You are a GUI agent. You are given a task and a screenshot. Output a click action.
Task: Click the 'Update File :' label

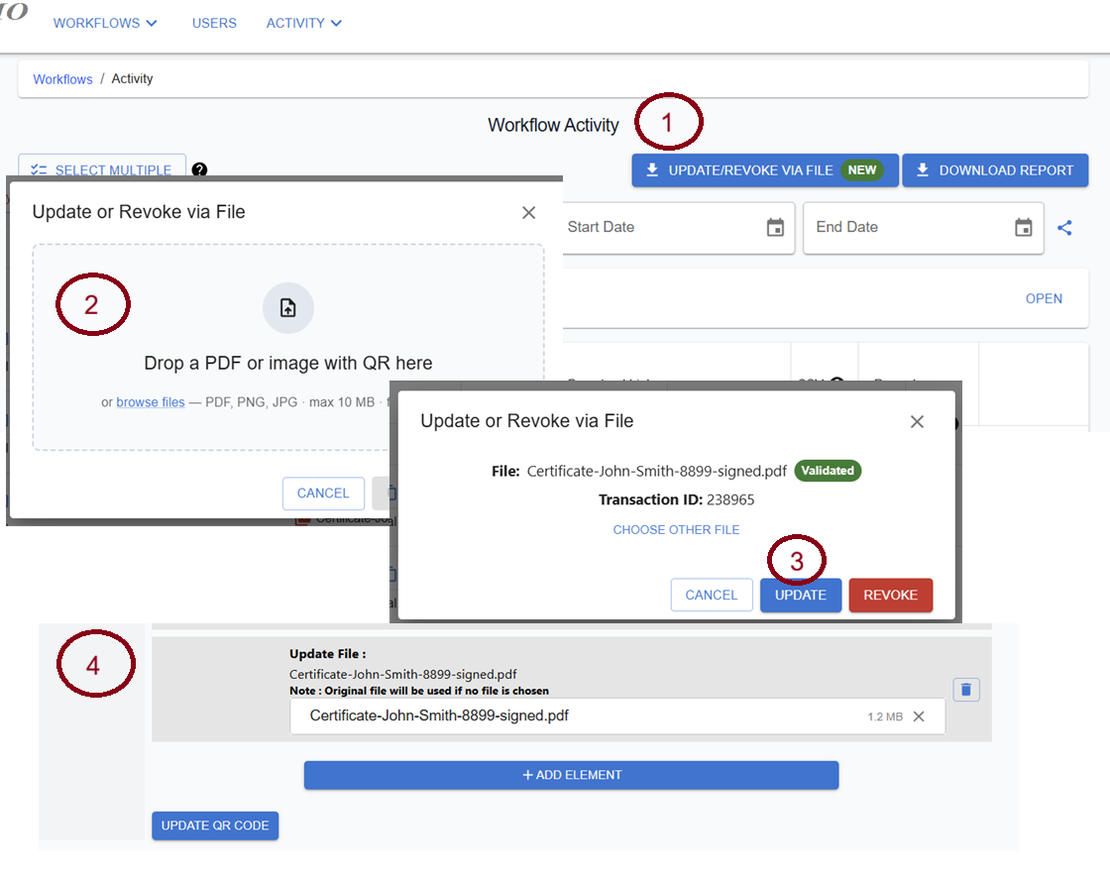tap(328, 654)
